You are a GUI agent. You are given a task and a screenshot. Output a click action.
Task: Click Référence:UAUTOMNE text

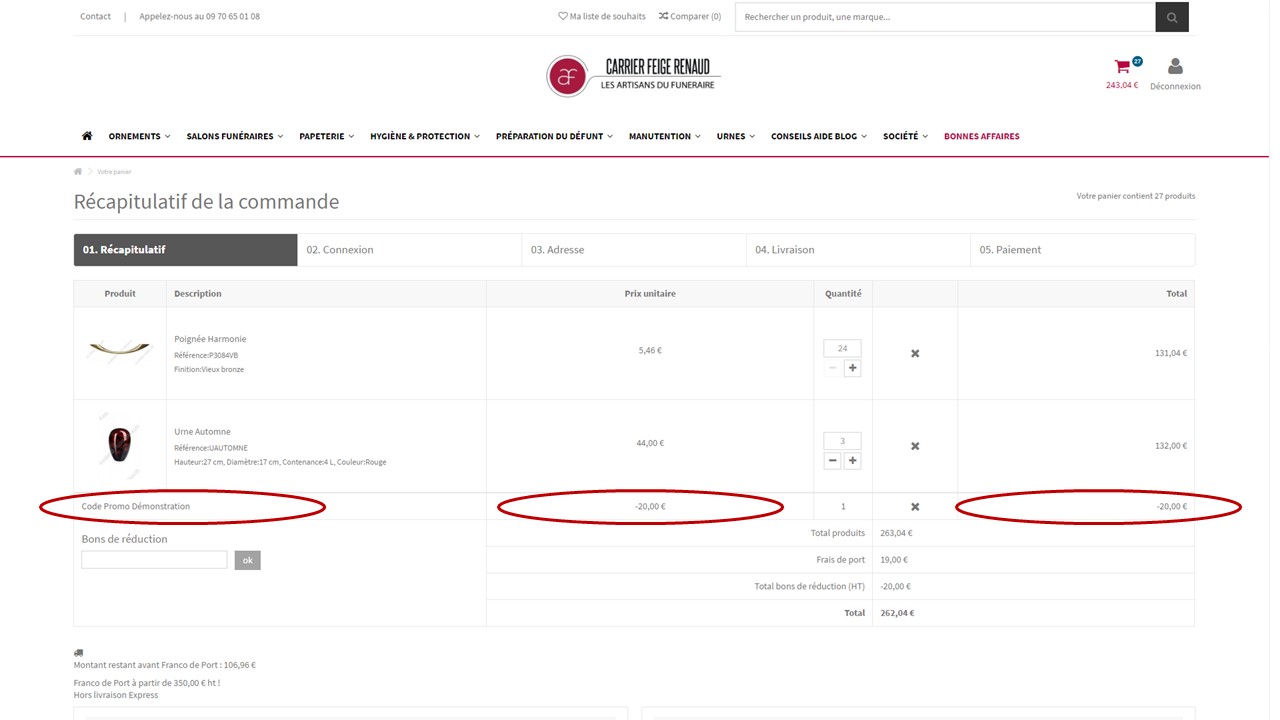(x=211, y=448)
